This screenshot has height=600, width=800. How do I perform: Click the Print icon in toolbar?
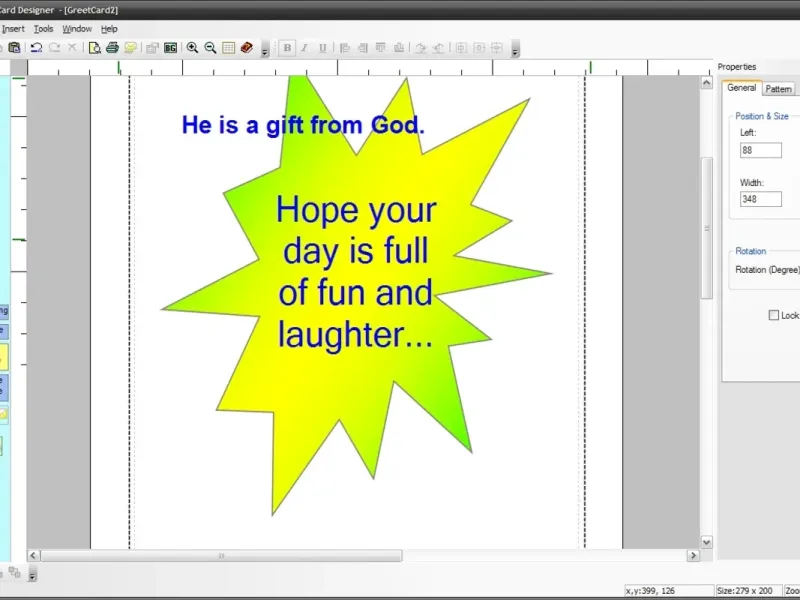[112, 47]
